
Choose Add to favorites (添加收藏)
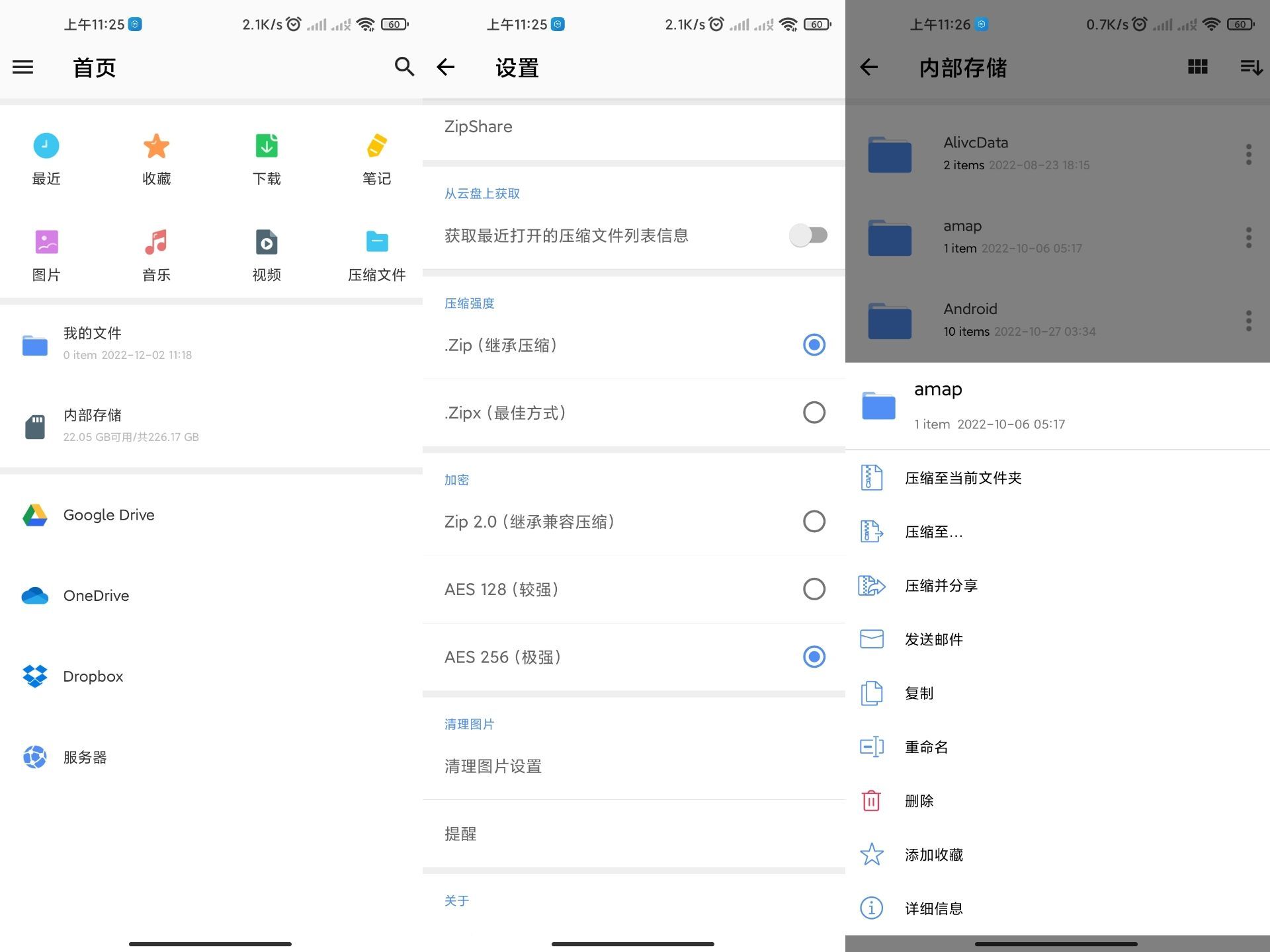click(x=1058, y=855)
